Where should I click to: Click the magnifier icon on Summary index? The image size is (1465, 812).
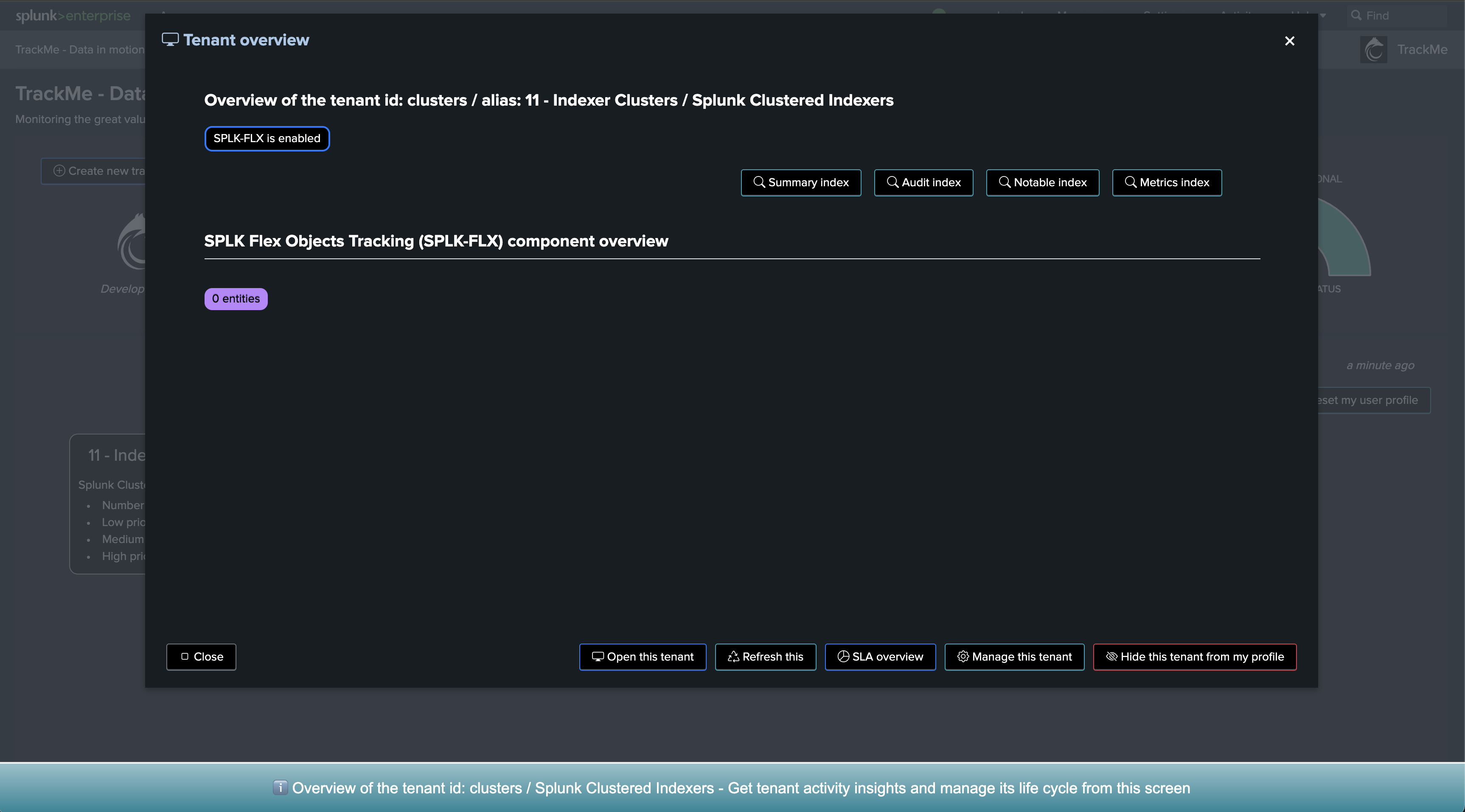[759, 182]
